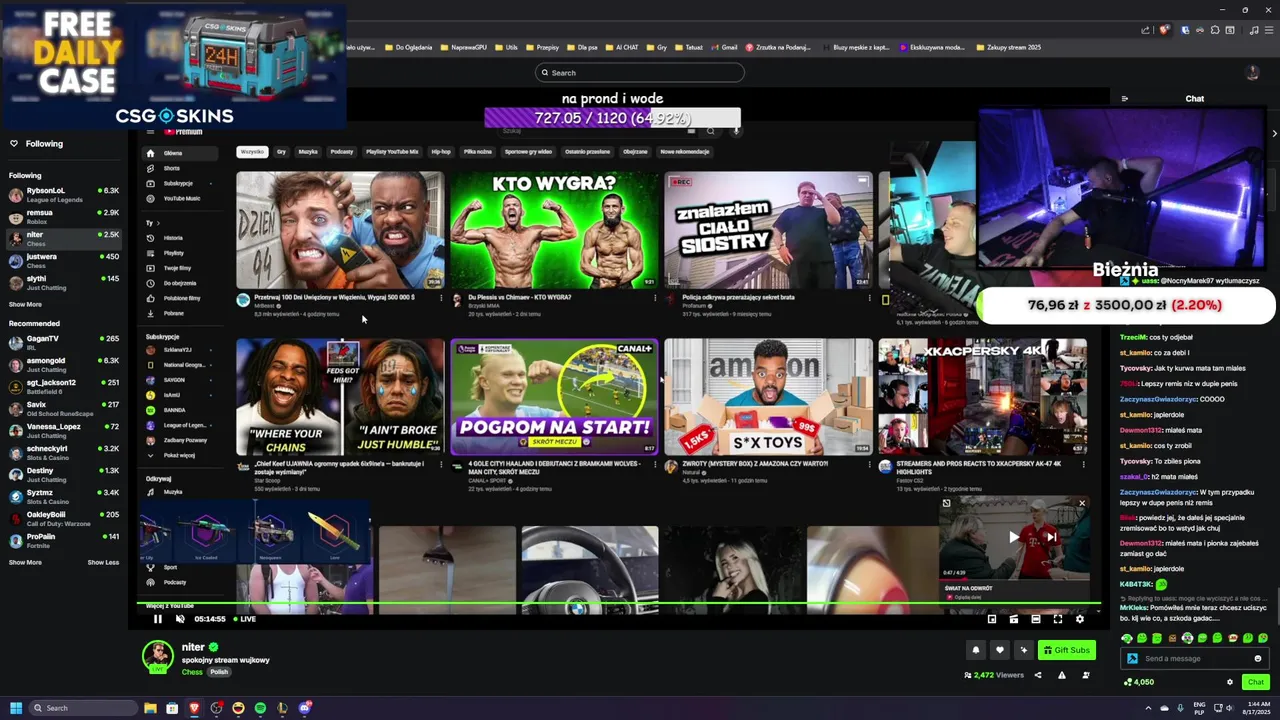
Task: Click the Gift Subs button
Action: click(1066, 650)
